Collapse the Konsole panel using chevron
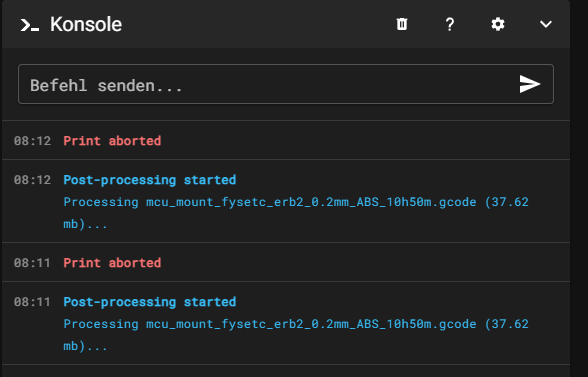Image resolution: width=588 pixels, height=377 pixels. pos(546,24)
